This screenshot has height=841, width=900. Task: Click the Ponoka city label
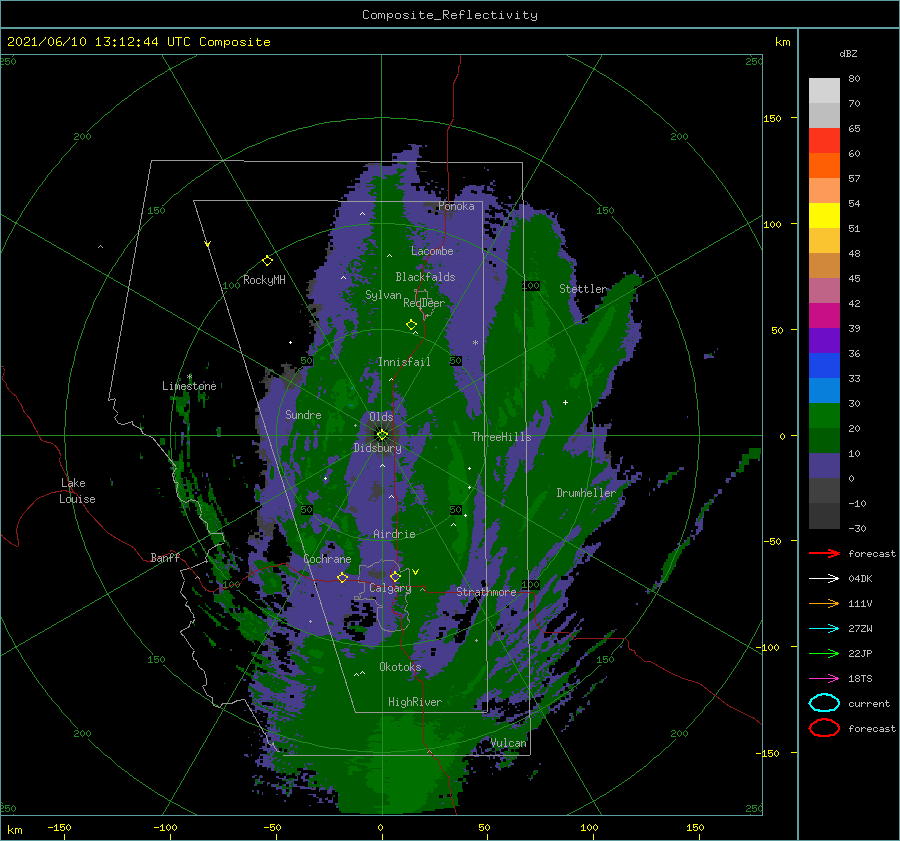tap(456, 206)
